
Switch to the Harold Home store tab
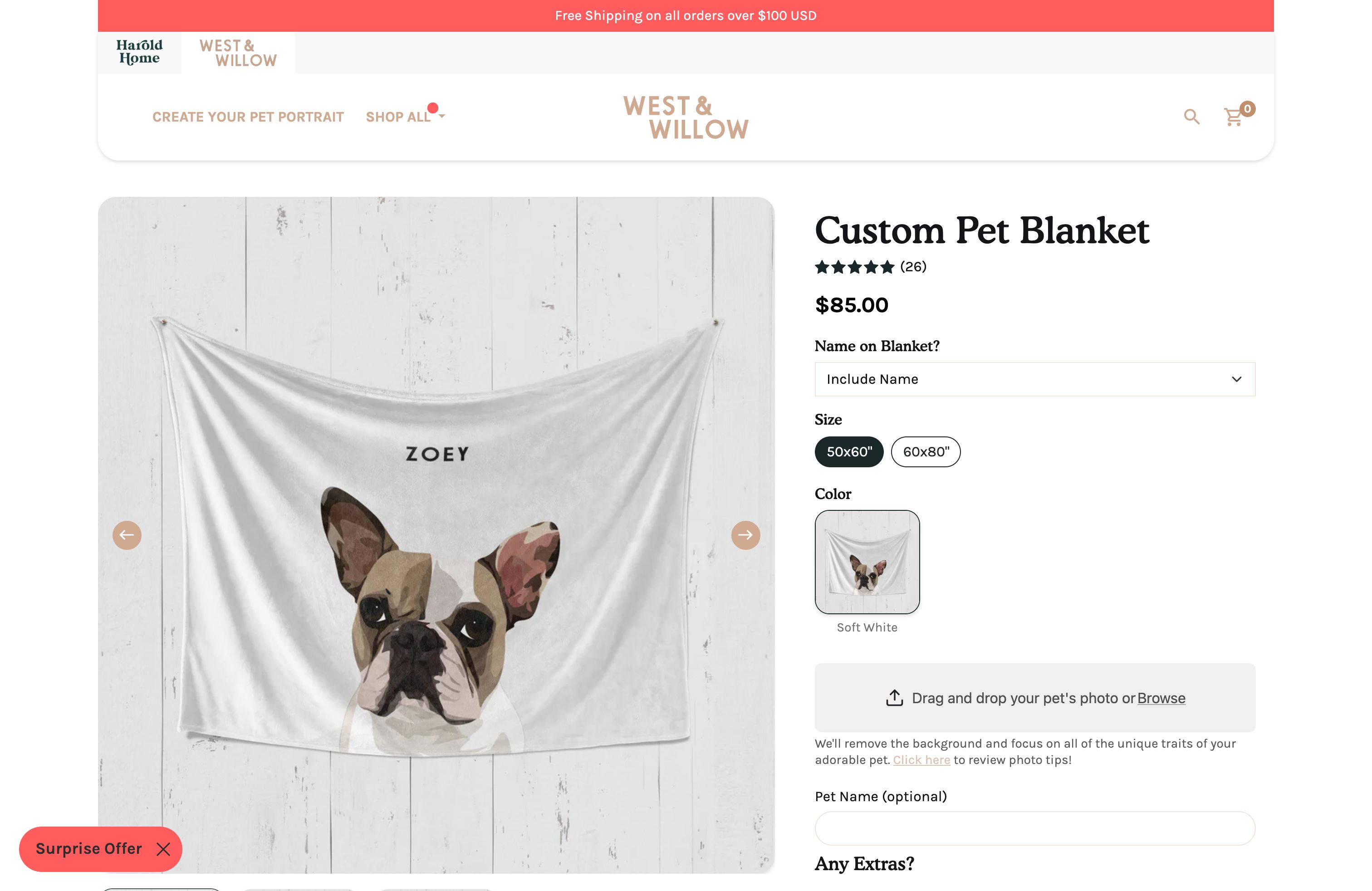(139, 53)
